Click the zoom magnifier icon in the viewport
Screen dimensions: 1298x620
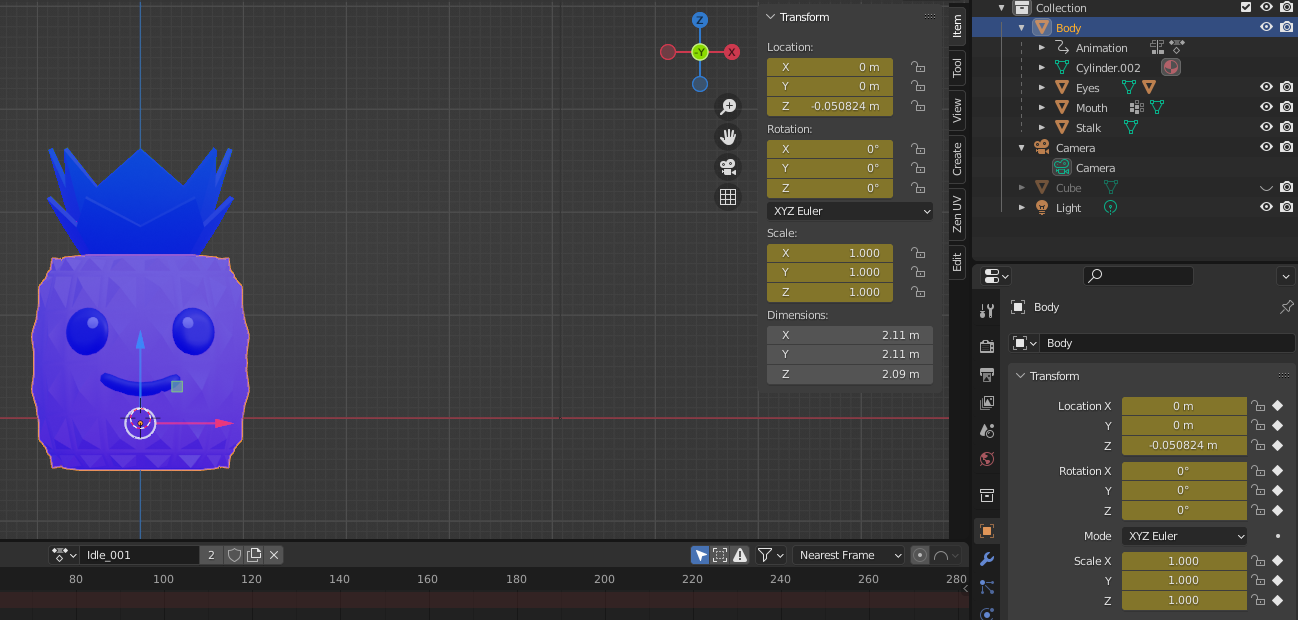coord(728,105)
